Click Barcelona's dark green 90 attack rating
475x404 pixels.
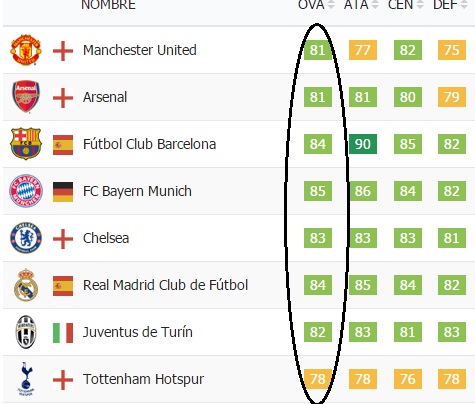pos(363,144)
